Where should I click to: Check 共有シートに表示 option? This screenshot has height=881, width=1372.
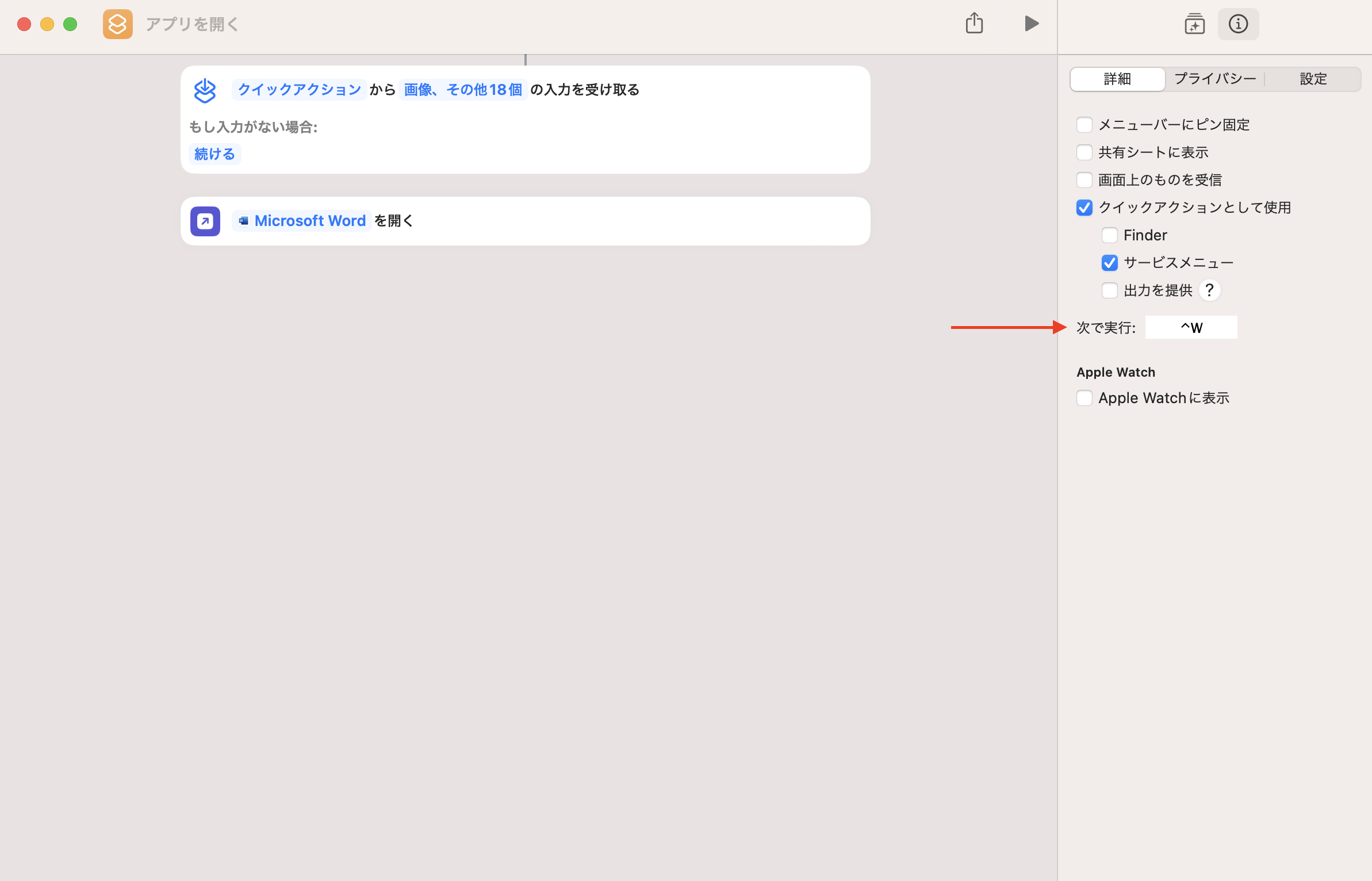1084,152
